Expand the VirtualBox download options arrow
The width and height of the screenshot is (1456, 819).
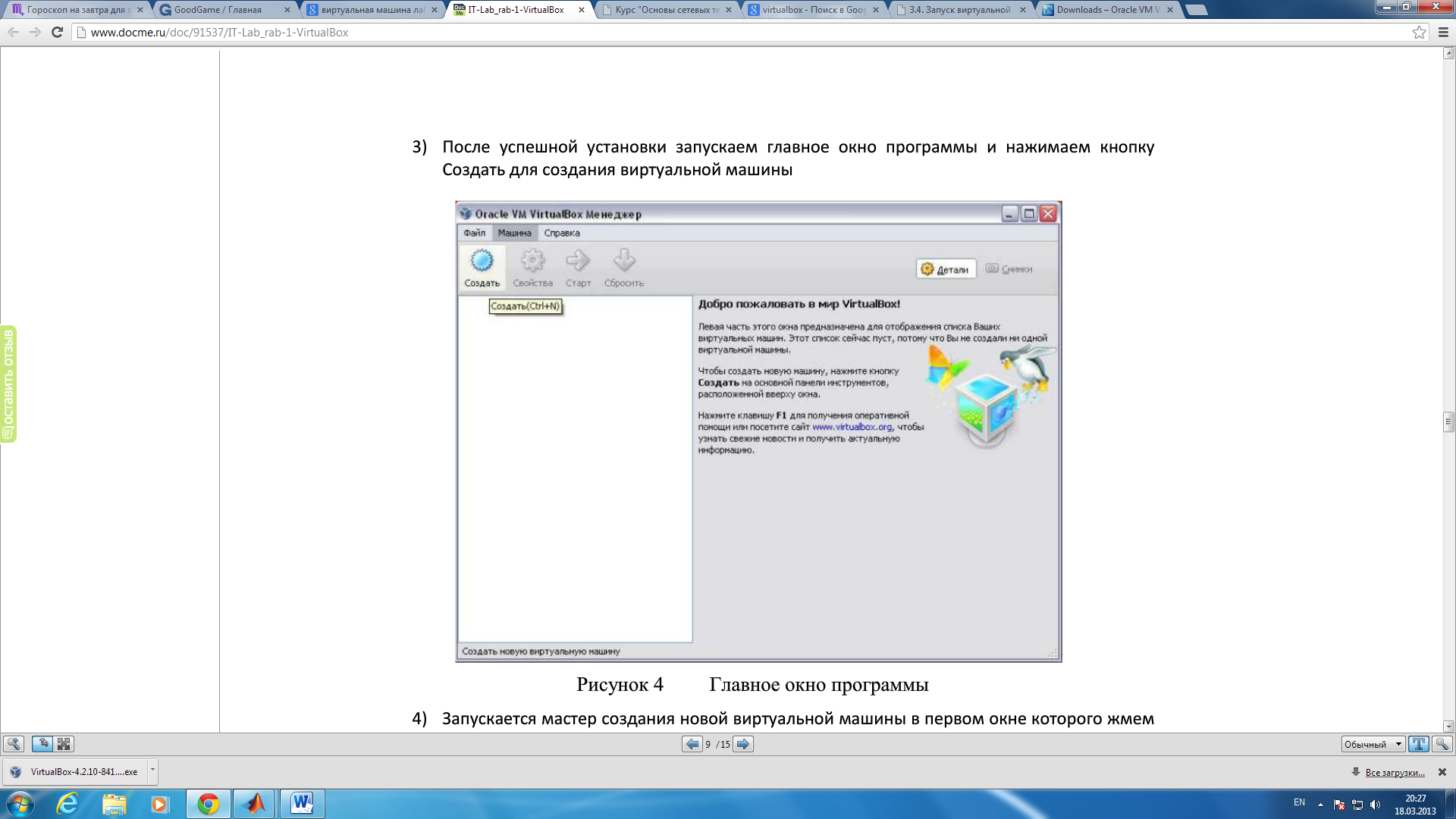(152, 771)
